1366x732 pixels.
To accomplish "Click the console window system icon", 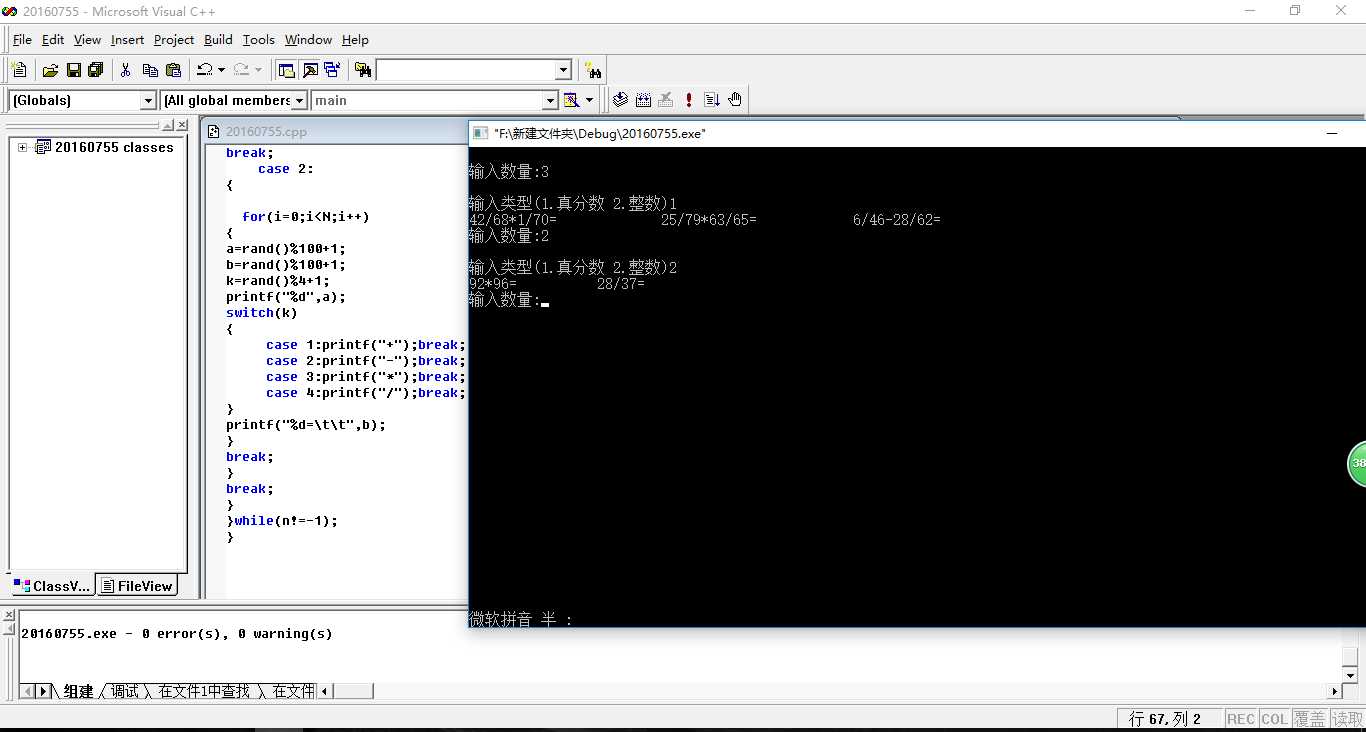I will [481, 133].
